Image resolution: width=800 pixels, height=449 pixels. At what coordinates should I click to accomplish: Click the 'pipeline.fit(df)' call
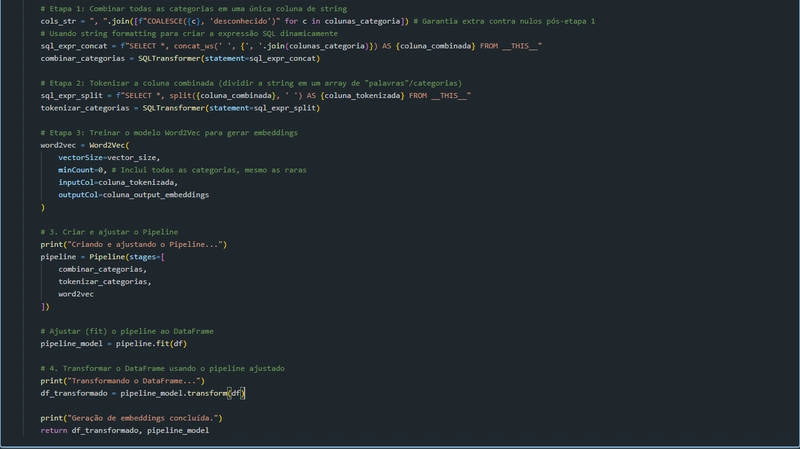(x=152, y=343)
